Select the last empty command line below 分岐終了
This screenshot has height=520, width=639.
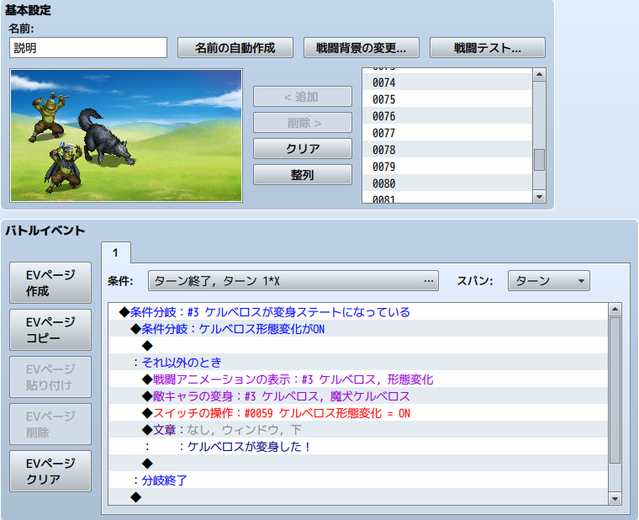(359, 497)
